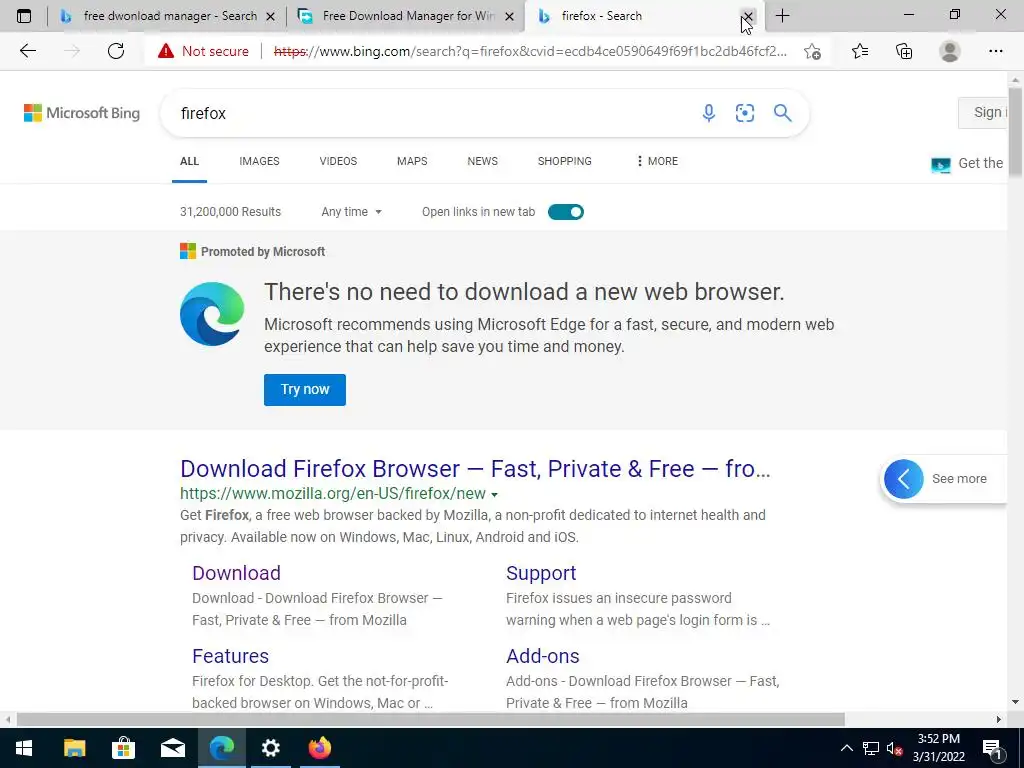
Task: Open the Favorites list icon
Action: coord(860,51)
